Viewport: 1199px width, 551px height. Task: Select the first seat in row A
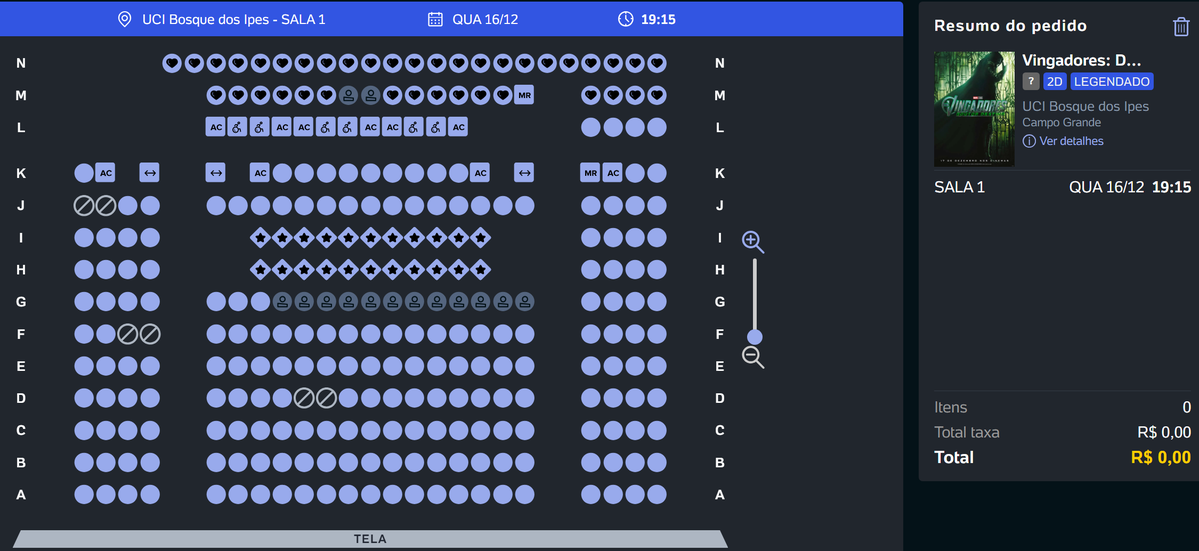(83, 494)
